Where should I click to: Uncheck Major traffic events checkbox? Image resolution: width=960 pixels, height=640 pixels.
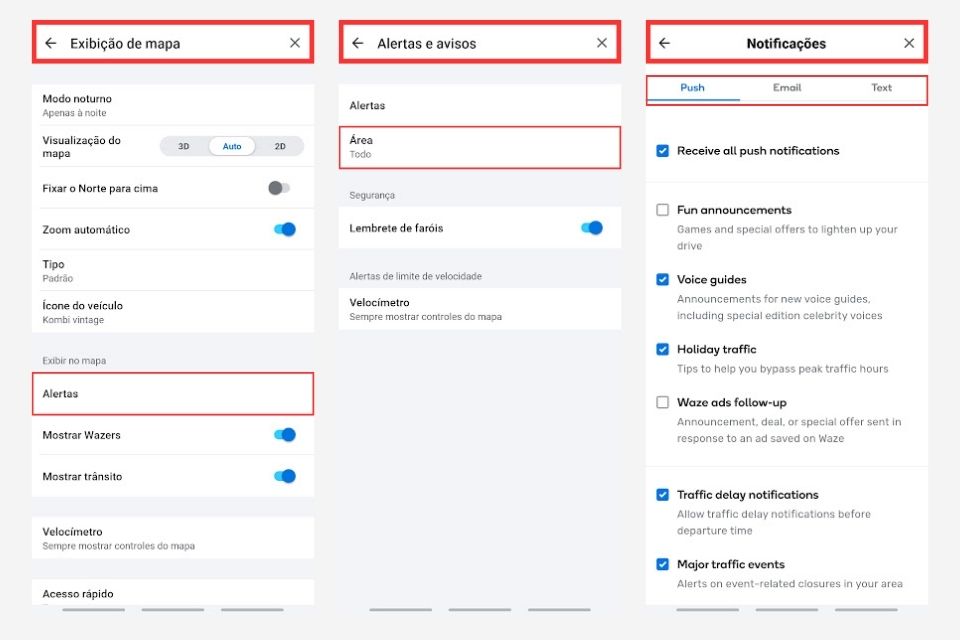point(662,564)
